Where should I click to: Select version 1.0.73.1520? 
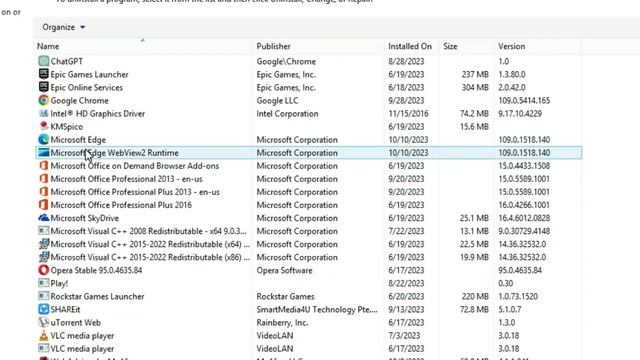tap(518, 296)
